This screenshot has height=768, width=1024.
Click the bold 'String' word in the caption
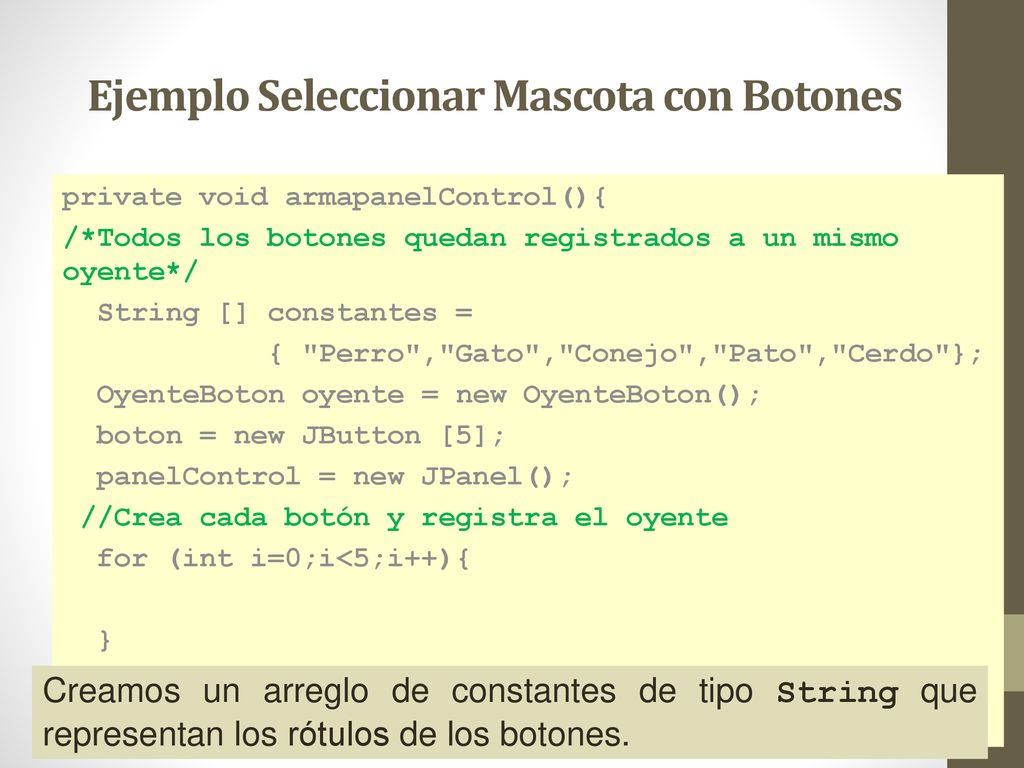[x=838, y=692]
